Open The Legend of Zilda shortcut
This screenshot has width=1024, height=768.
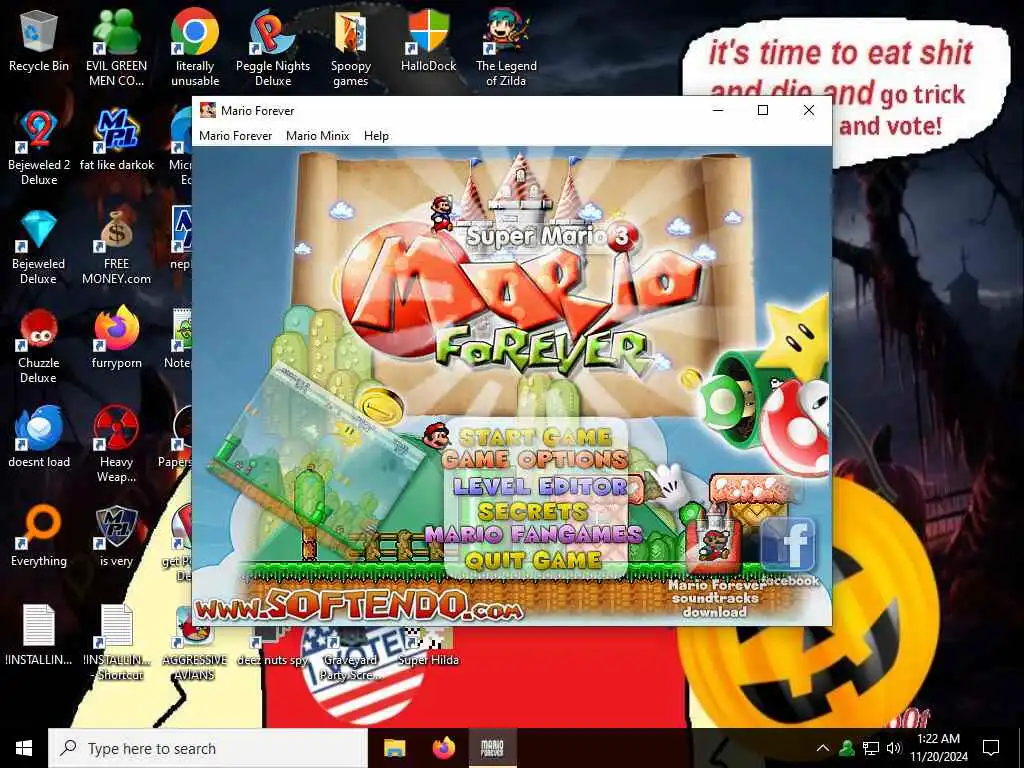tap(506, 47)
